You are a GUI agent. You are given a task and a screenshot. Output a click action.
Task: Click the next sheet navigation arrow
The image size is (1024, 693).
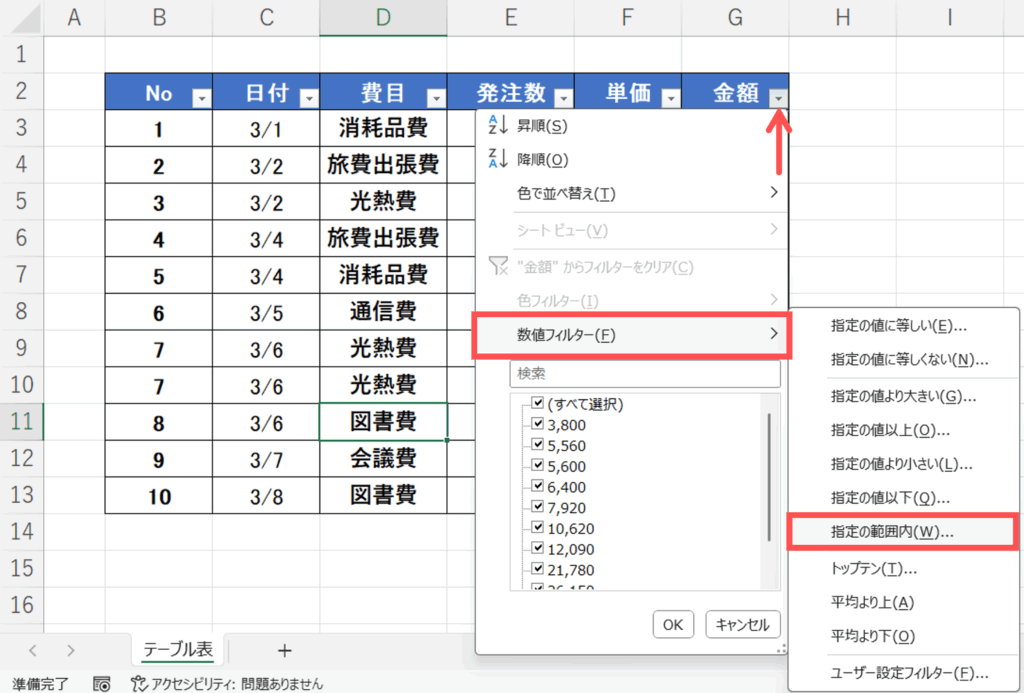click(70, 651)
